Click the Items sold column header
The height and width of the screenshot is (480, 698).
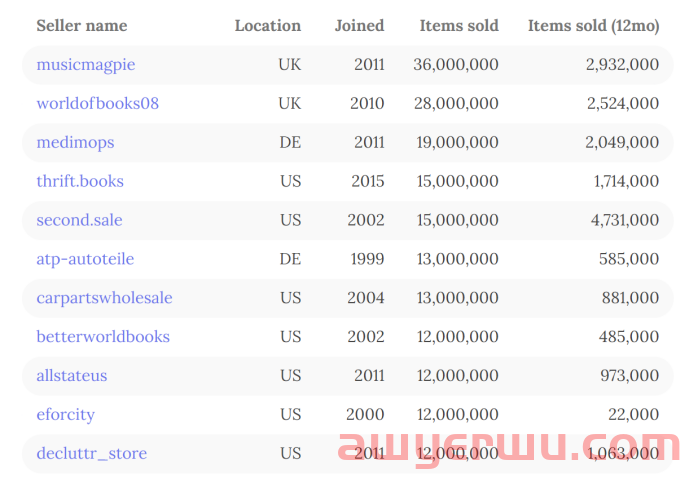click(x=459, y=26)
